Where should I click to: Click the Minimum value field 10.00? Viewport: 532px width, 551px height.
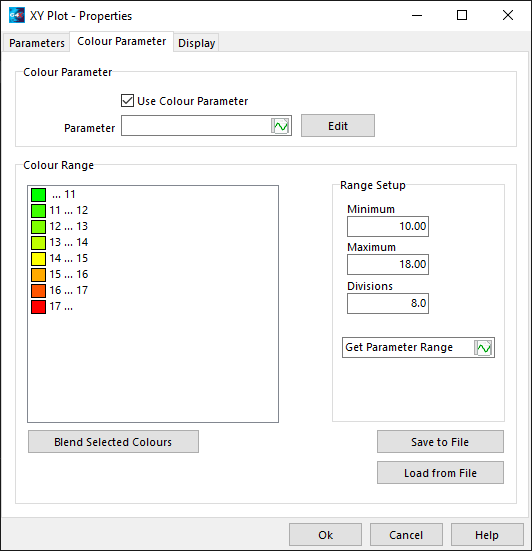click(x=388, y=226)
